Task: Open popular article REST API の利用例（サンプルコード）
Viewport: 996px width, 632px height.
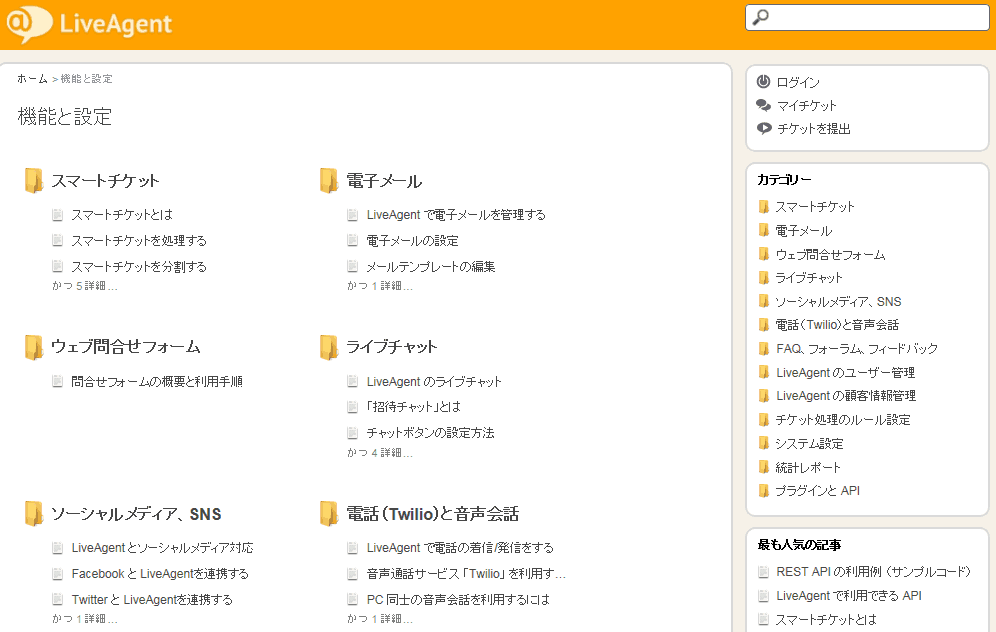Action: pos(873,572)
